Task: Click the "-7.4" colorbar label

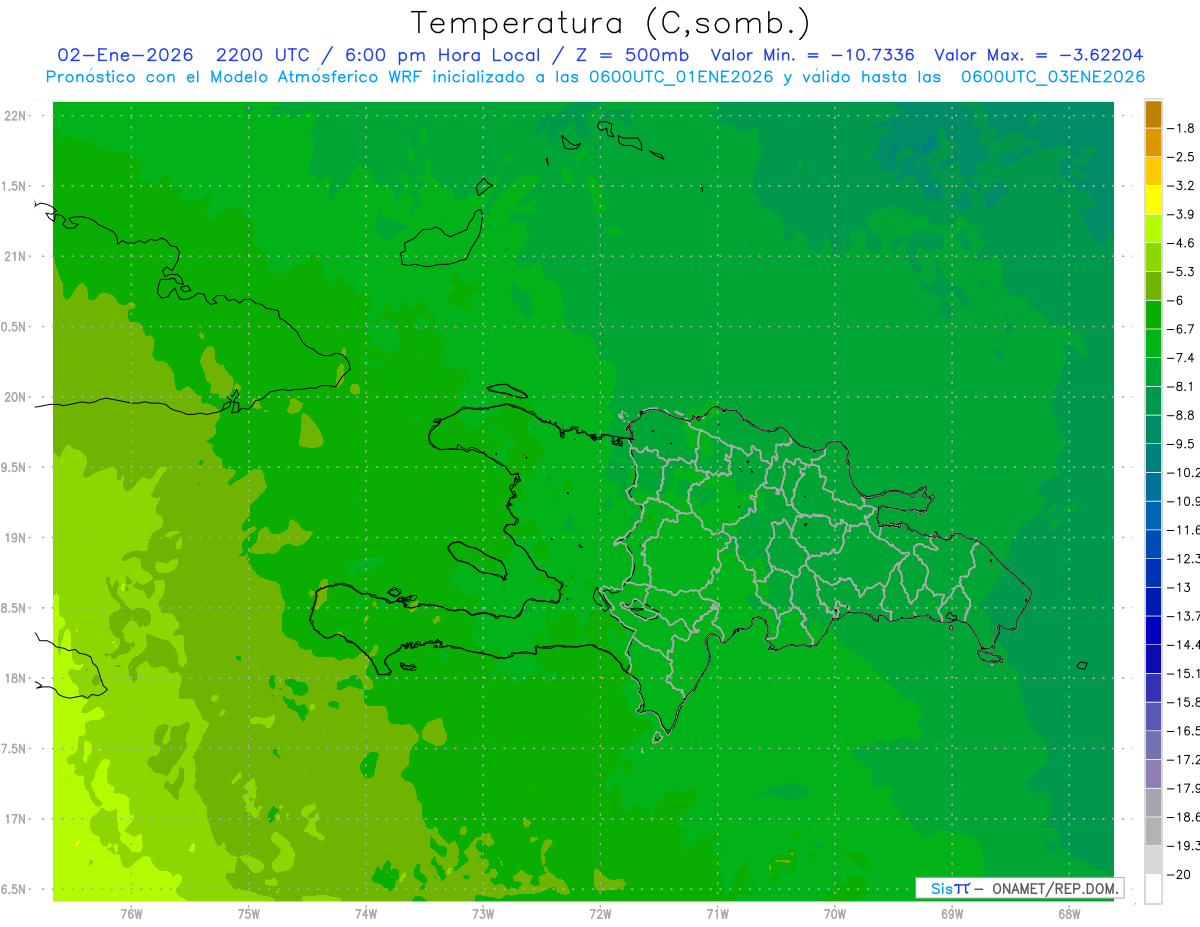Action: [x=1183, y=358]
